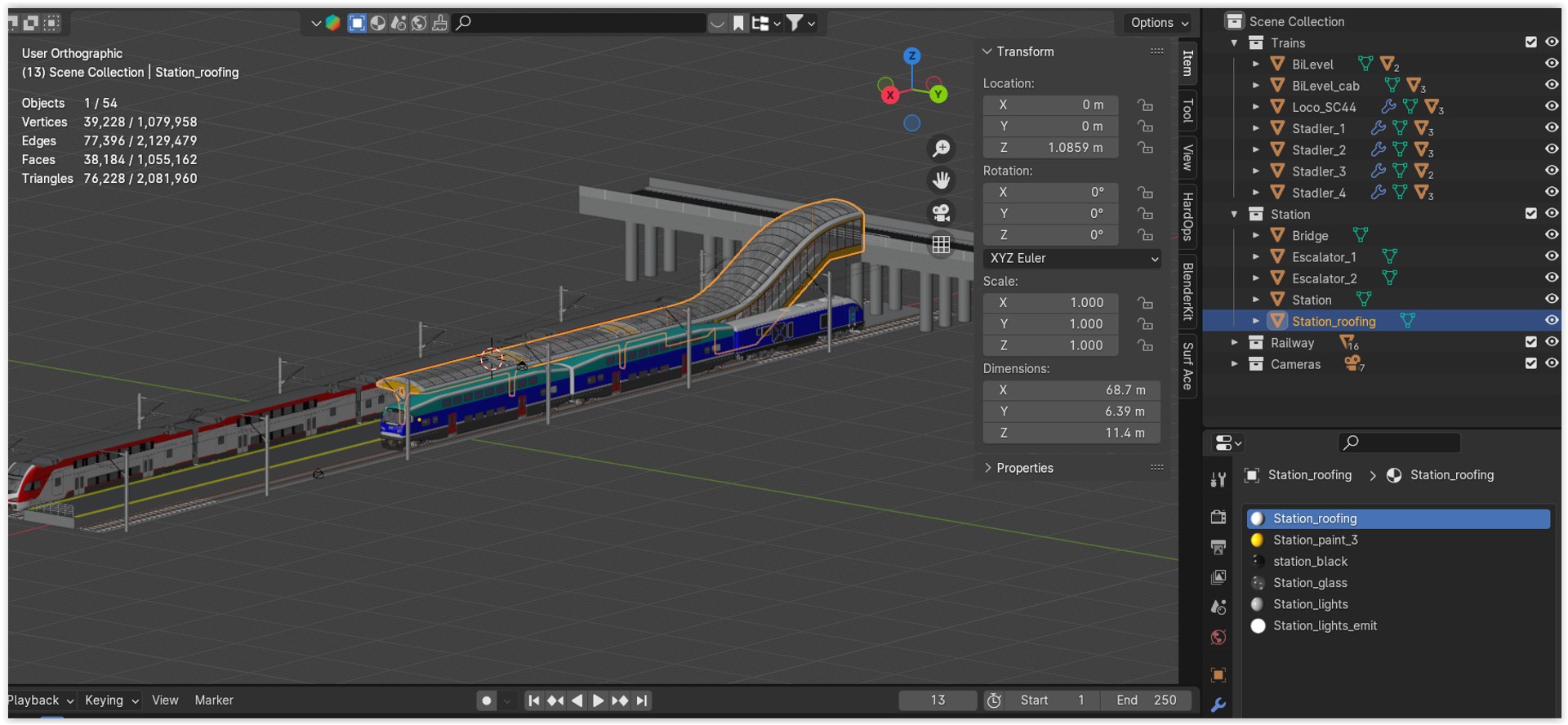Viewport: 1568px width, 725px height.
Task: Open the Marker menu
Action: coord(214,701)
